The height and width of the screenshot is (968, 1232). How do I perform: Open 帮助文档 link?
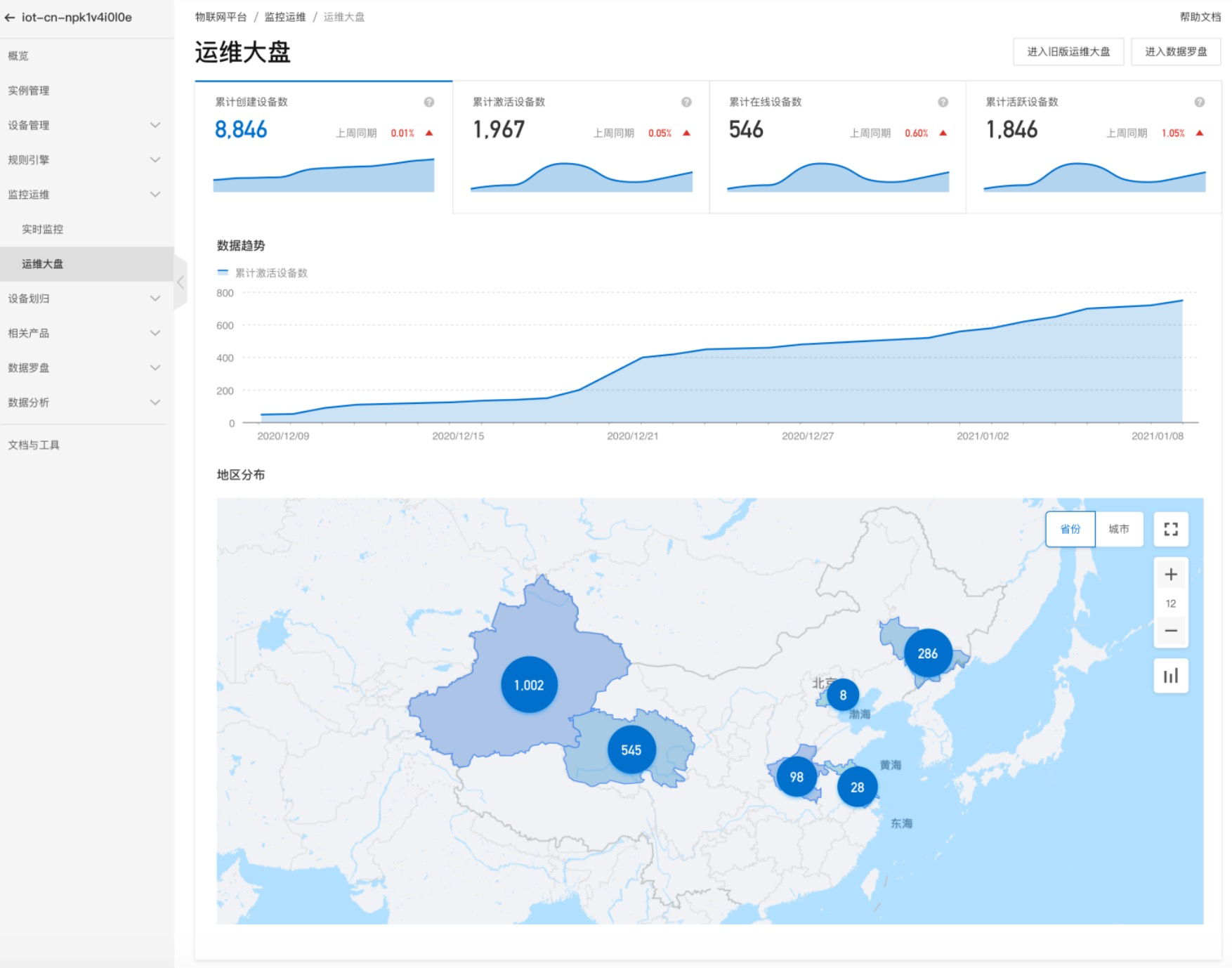point(1200,17)
